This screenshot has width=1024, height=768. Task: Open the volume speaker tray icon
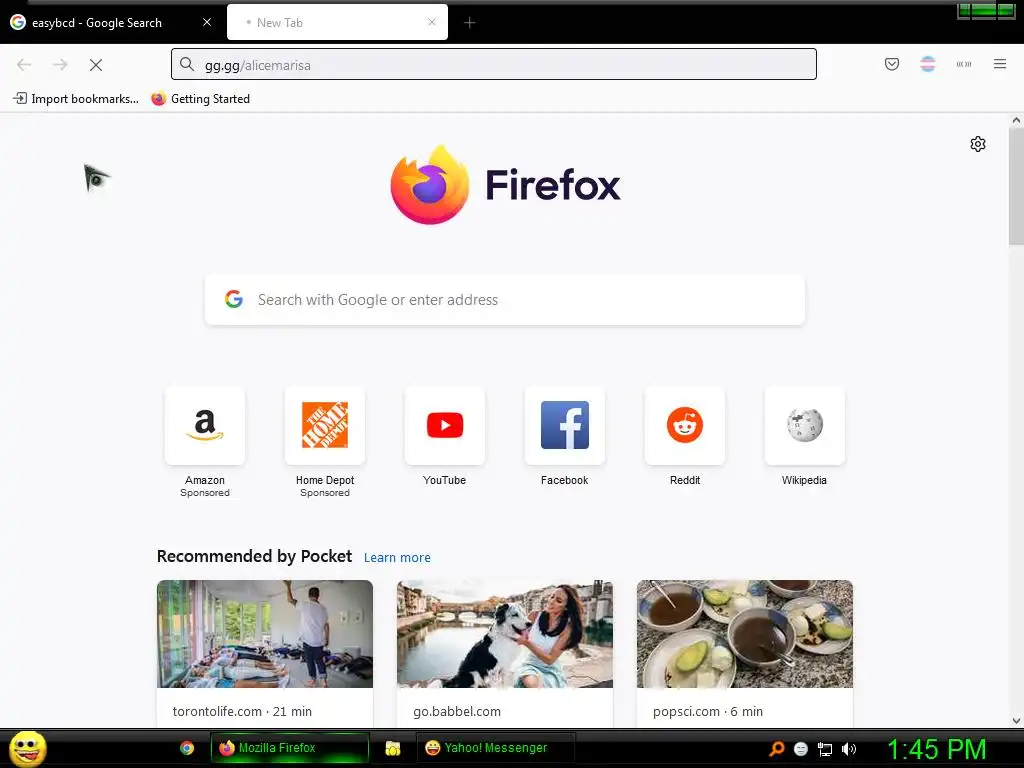[849, 749]
